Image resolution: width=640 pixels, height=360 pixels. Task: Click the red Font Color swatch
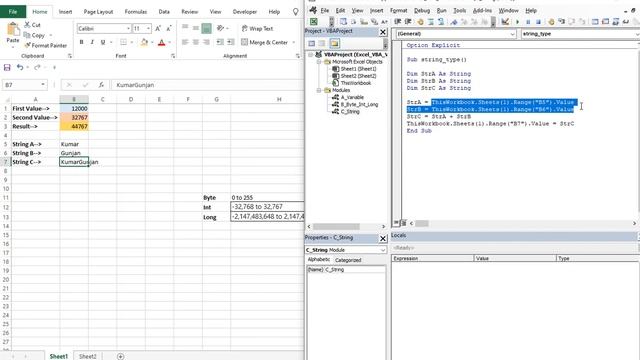(x=162, y=42)
